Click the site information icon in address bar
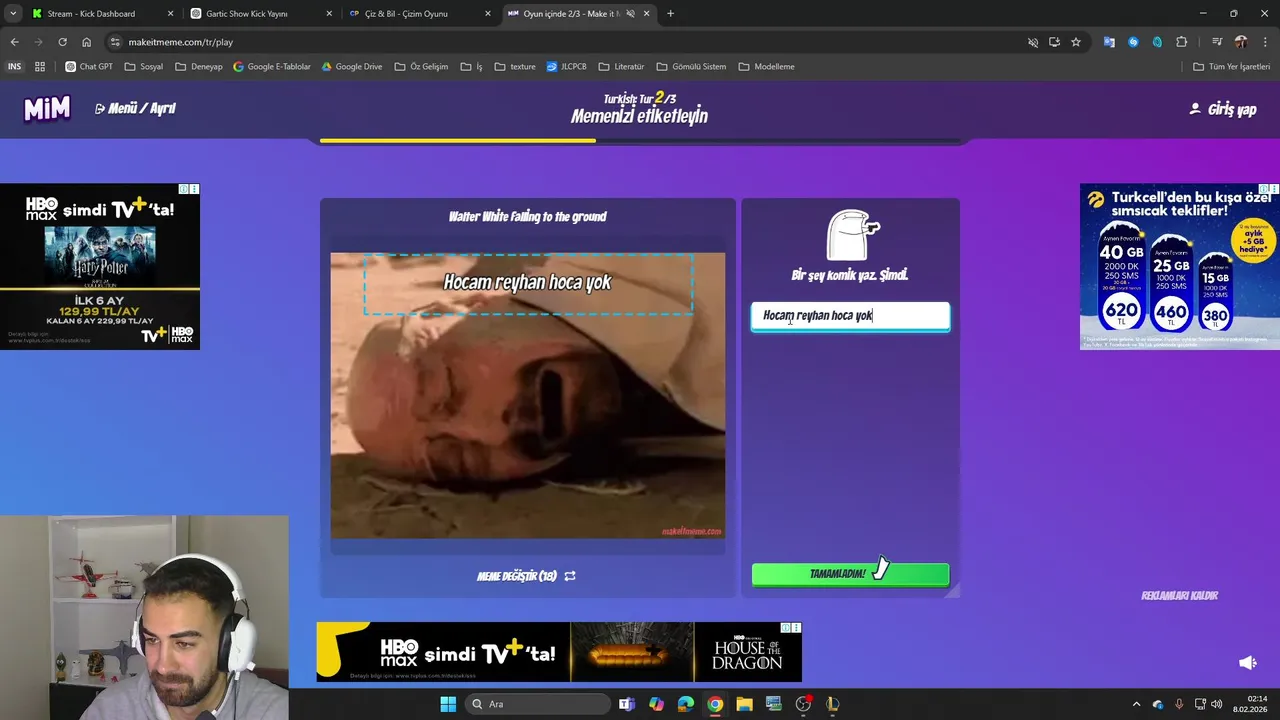 115,42
